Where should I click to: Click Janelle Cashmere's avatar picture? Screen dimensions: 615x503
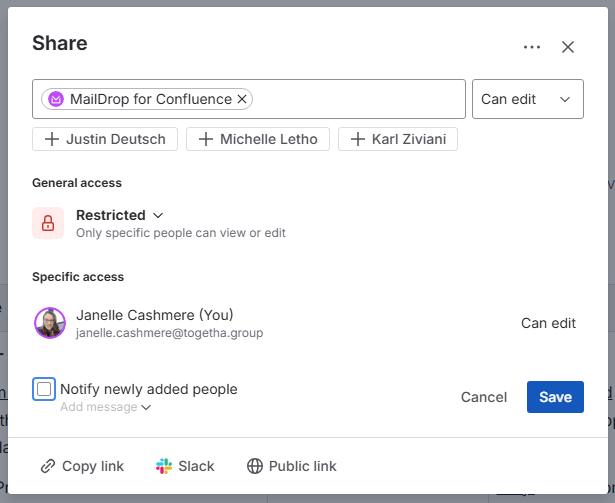tap(50, 323)
